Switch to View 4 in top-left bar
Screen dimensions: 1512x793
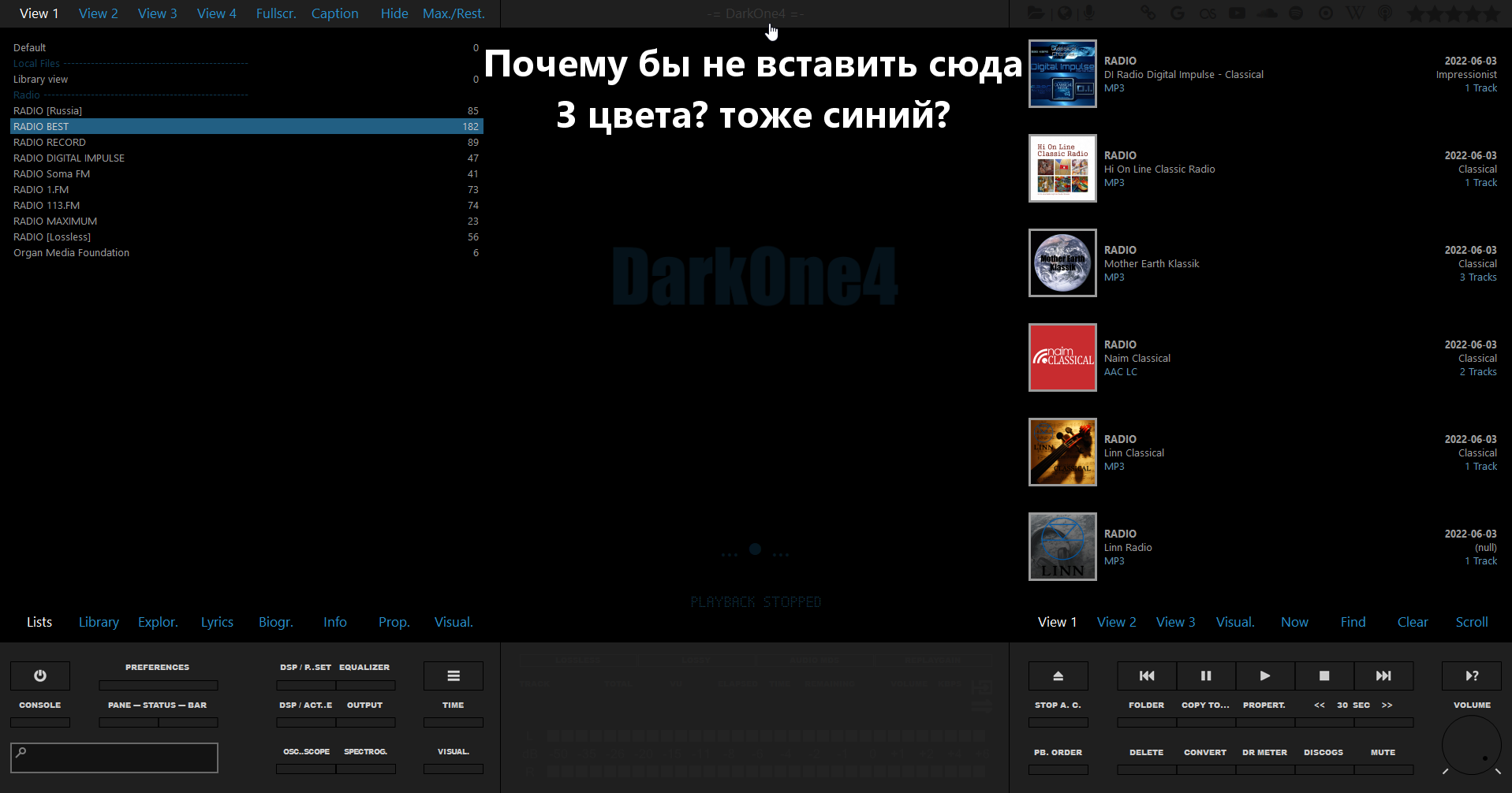tap(217, 13)
